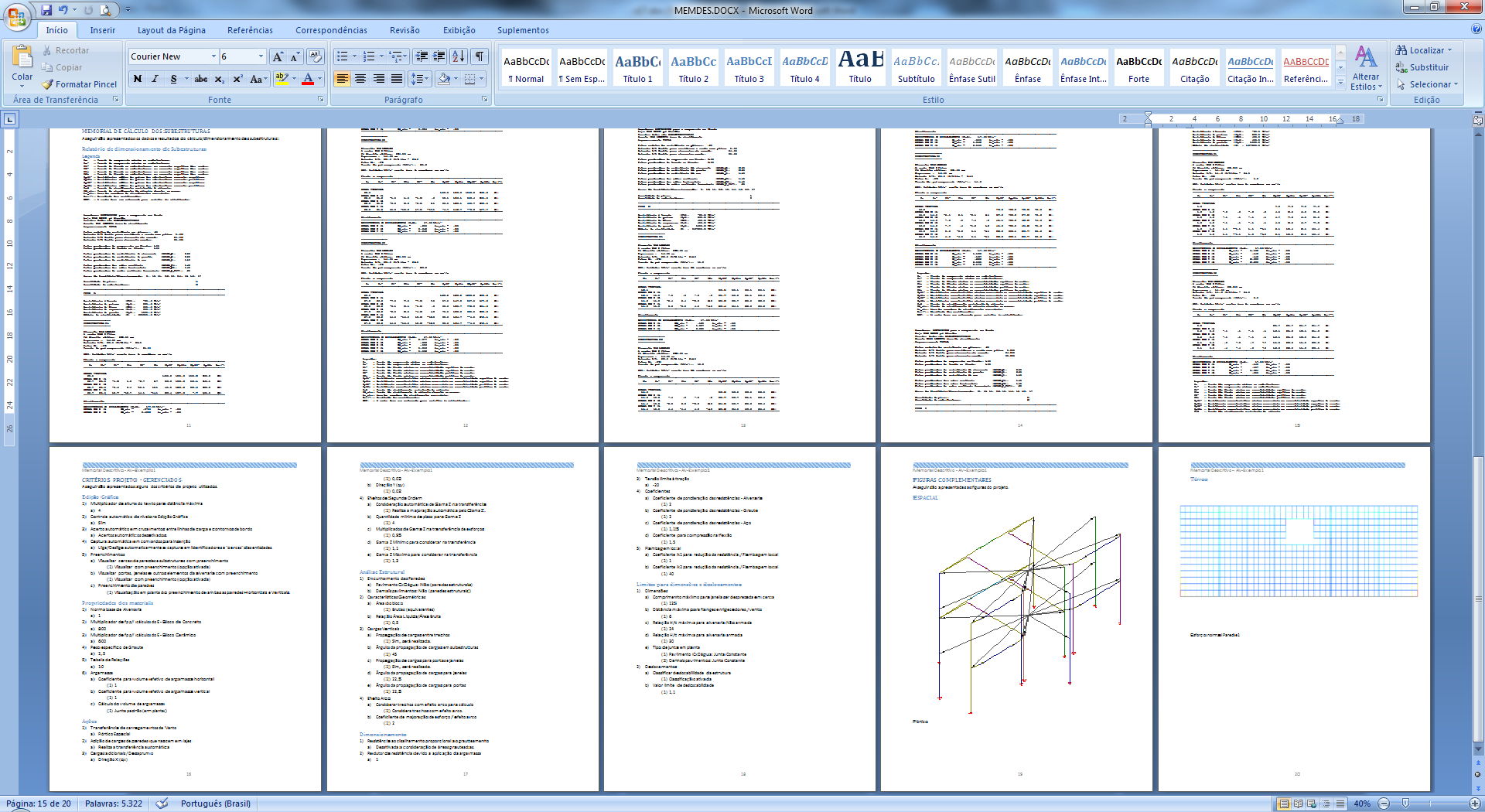Screen dimensions: 1485x812
Task: Open the font size dropdown showing 6
Action: [261, 56]
